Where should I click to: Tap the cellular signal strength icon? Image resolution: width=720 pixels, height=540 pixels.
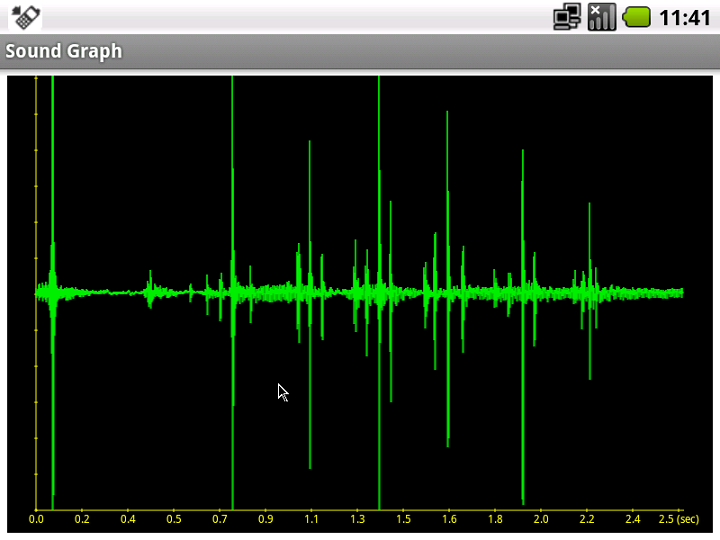pyautogui.click(x=601, y=16)
